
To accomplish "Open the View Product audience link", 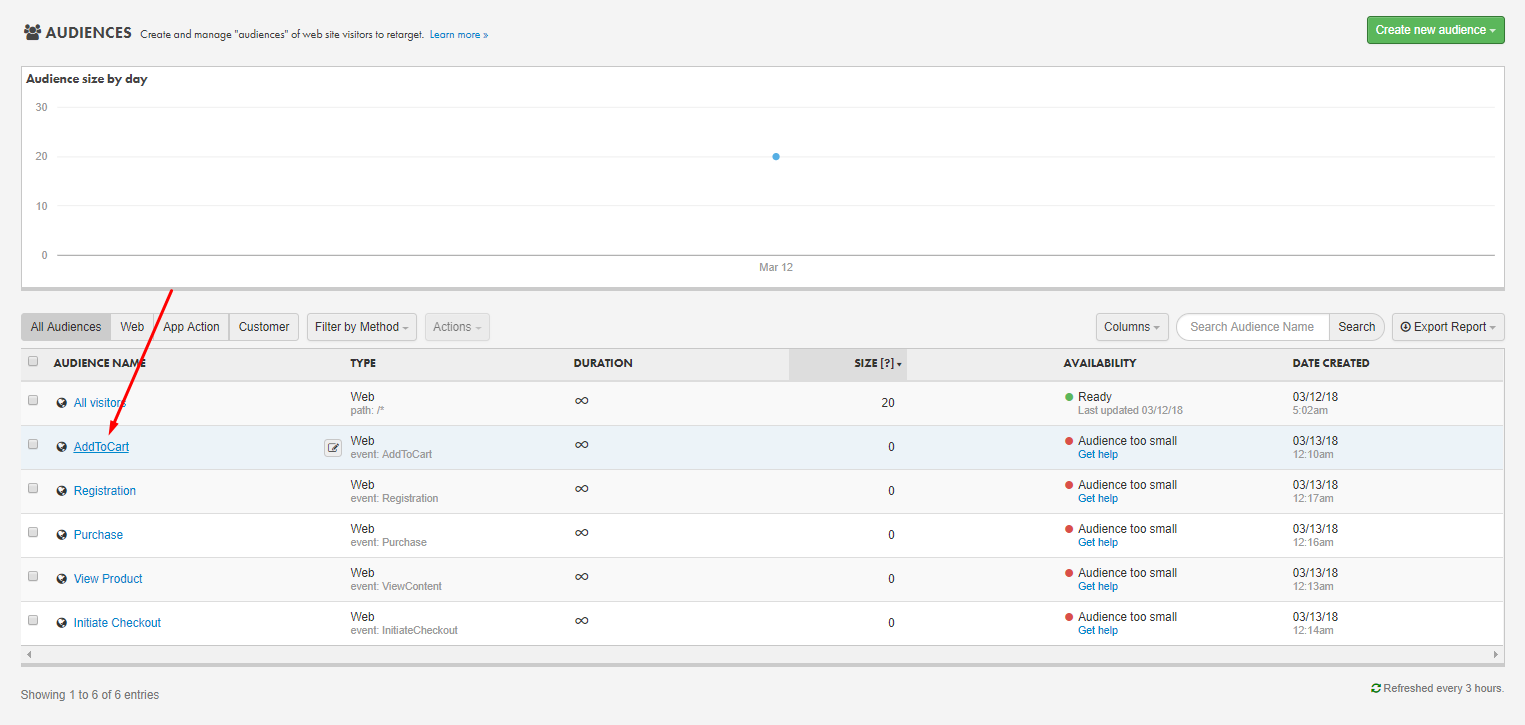I will tap(108, 579).
